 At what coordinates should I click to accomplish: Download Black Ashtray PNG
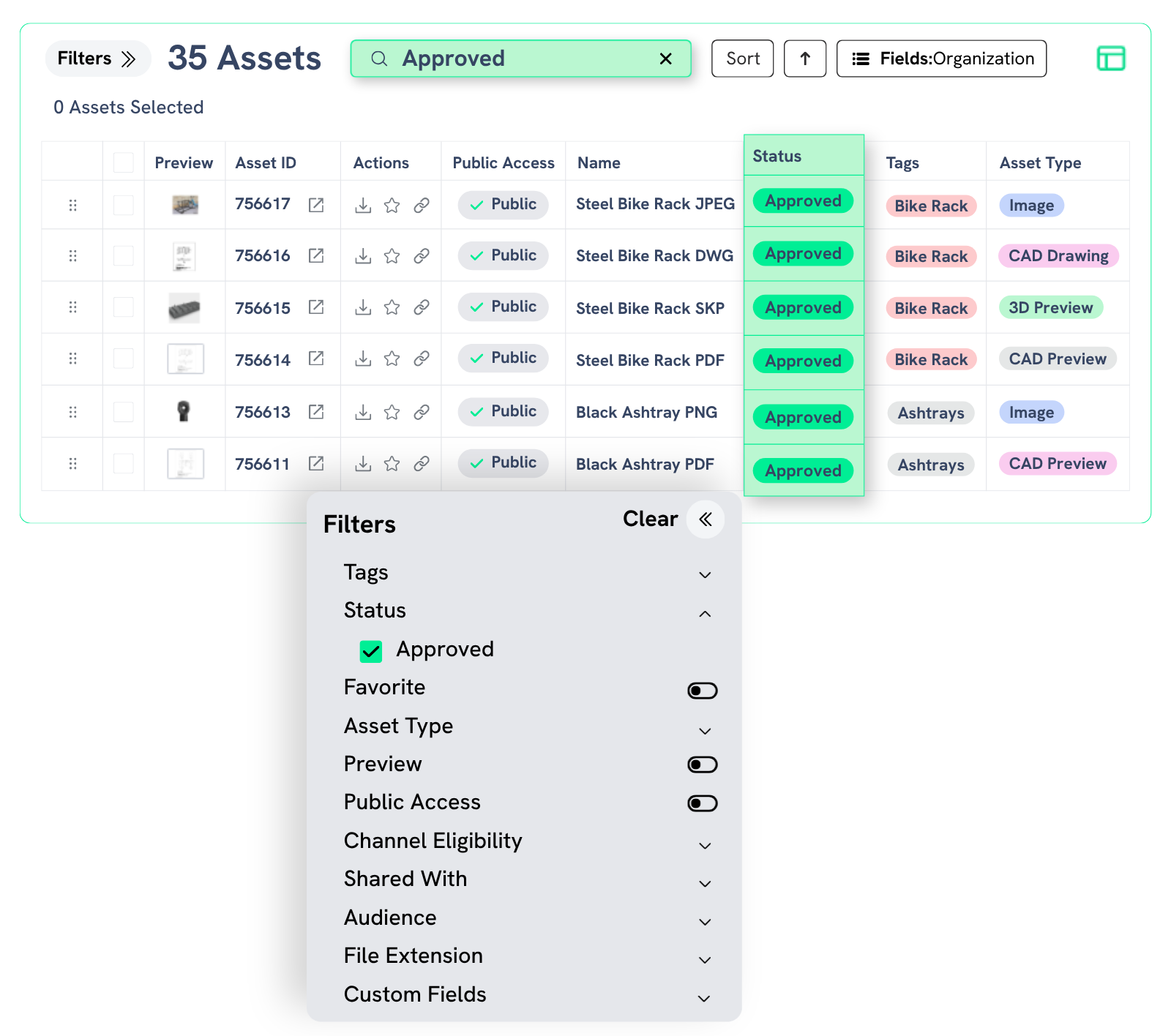[x=363, y=413]
